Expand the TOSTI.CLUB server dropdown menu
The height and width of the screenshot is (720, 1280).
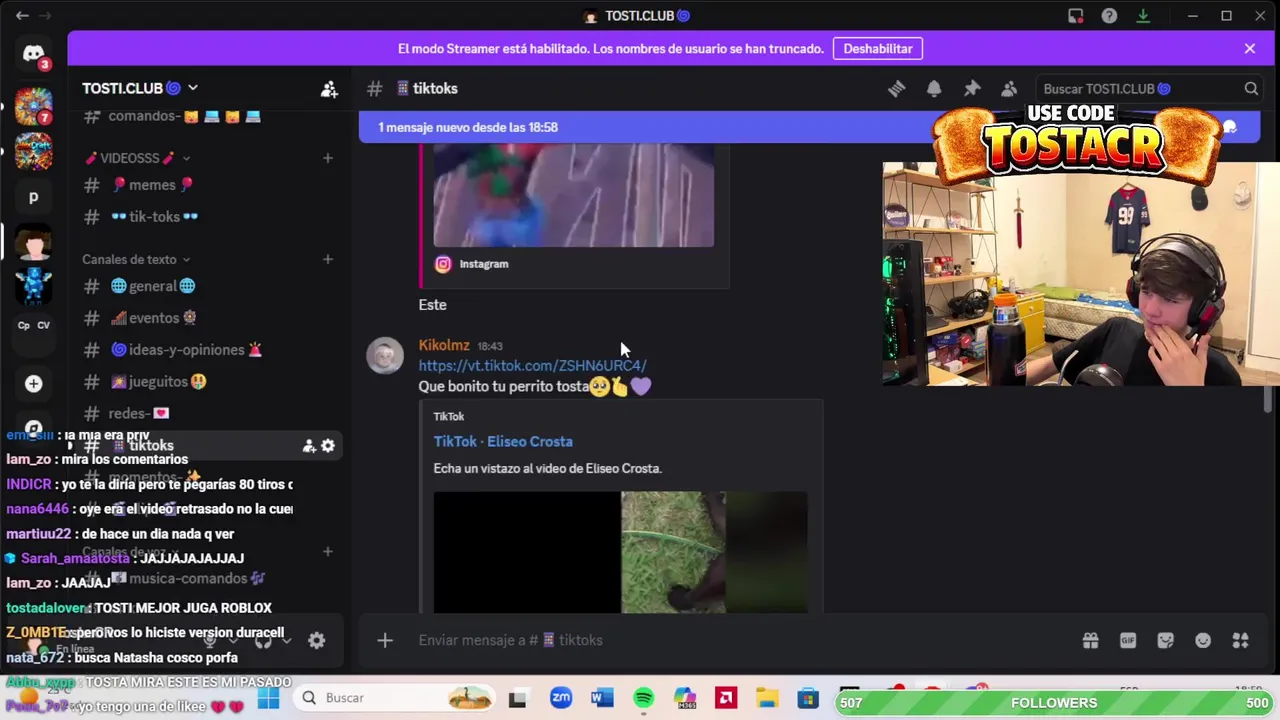point(193,88)
